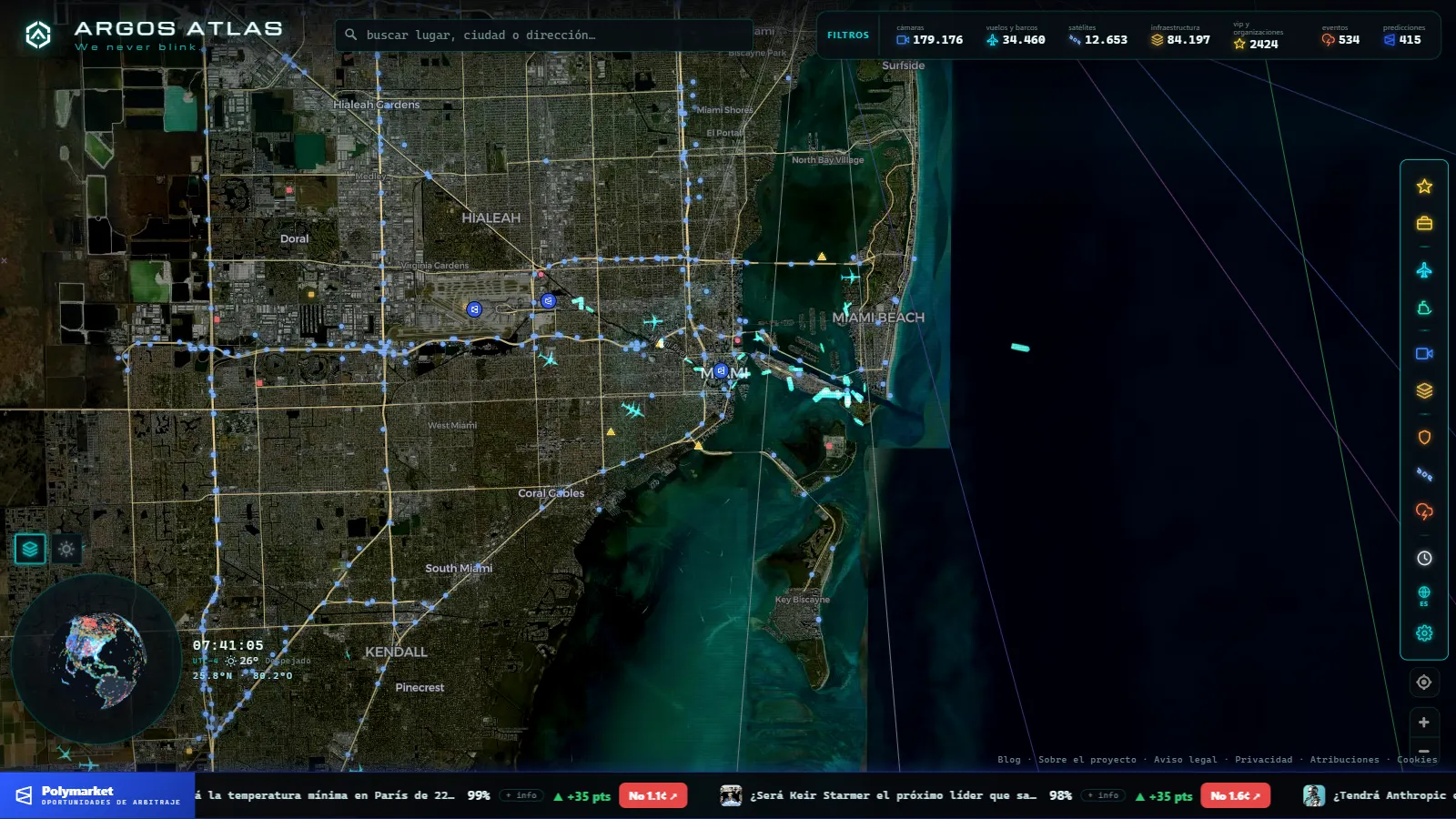Open Cookies footer link
The image size is (1456, 819).
coord(1417,759)
